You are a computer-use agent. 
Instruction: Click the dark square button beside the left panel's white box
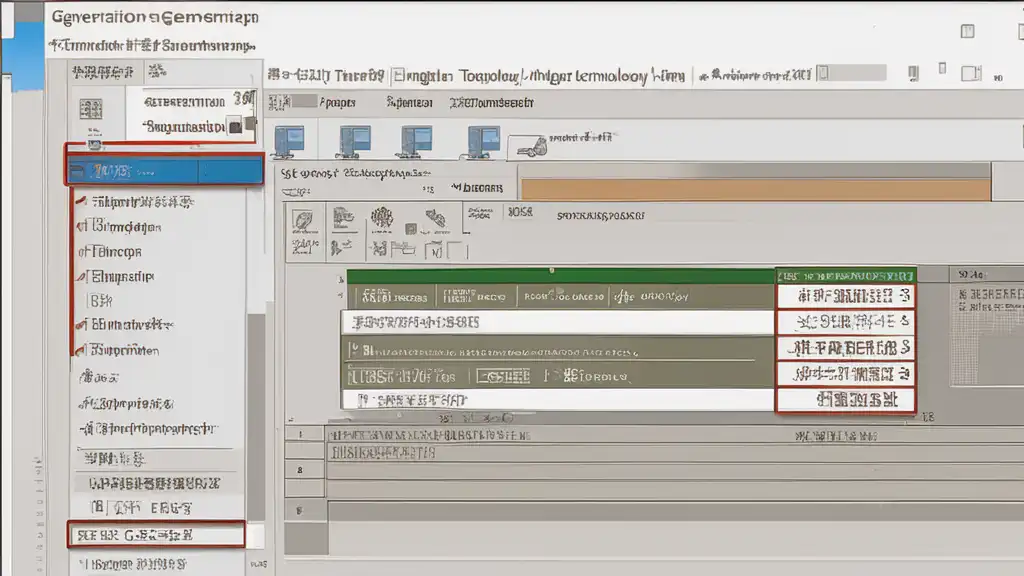point(236,127)
